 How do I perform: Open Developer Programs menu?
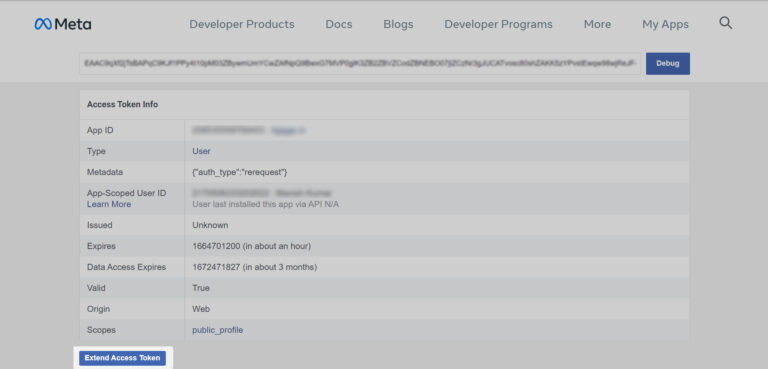click(x=498, y=24)
